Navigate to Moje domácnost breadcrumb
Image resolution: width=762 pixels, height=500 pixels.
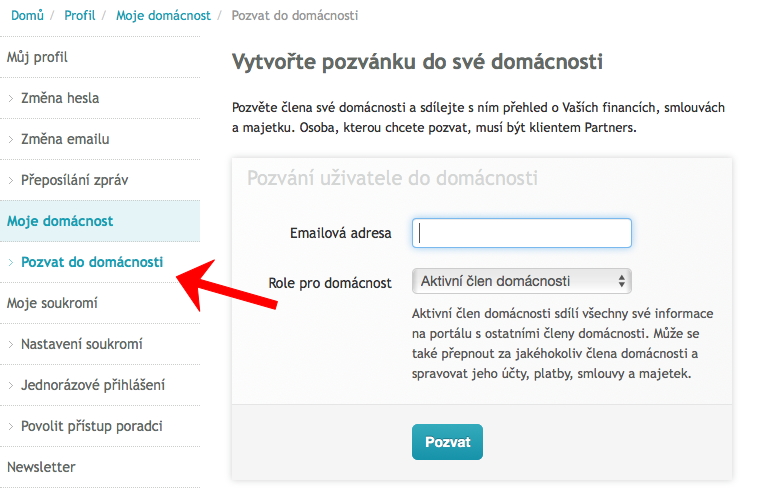coord(163,16)
